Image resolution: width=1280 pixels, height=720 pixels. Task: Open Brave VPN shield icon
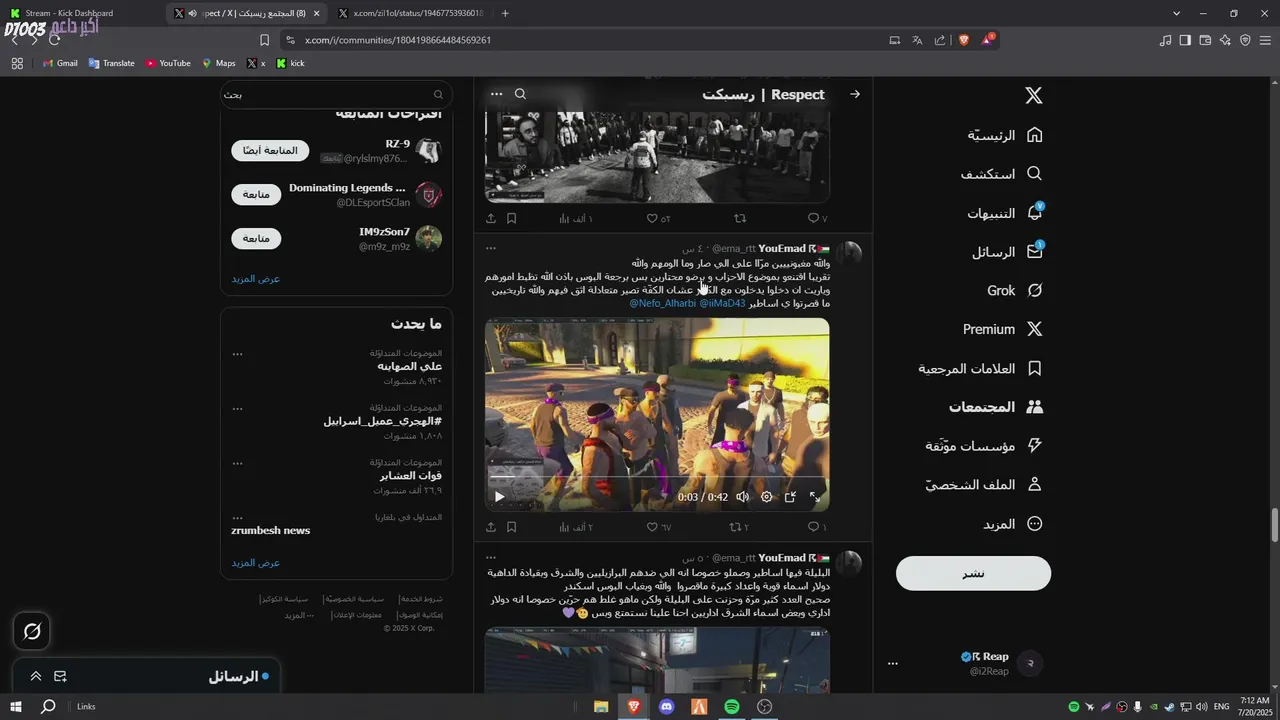1245,40
